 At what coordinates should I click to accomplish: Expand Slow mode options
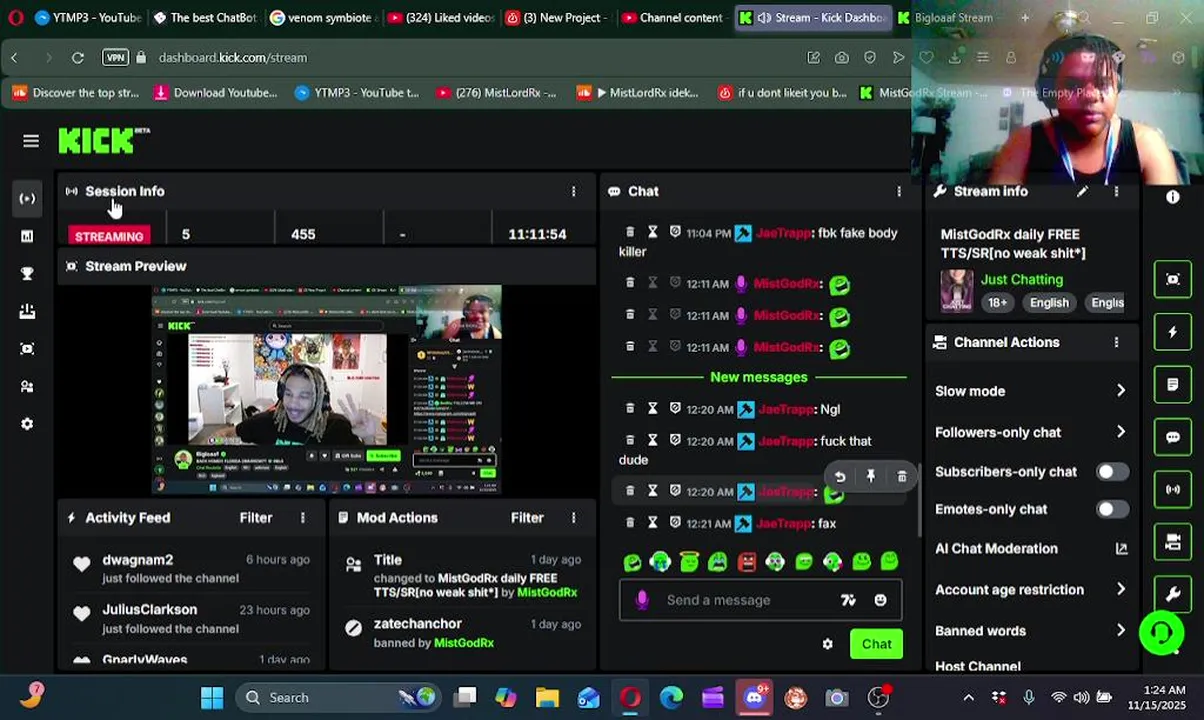click(1031, 391)
